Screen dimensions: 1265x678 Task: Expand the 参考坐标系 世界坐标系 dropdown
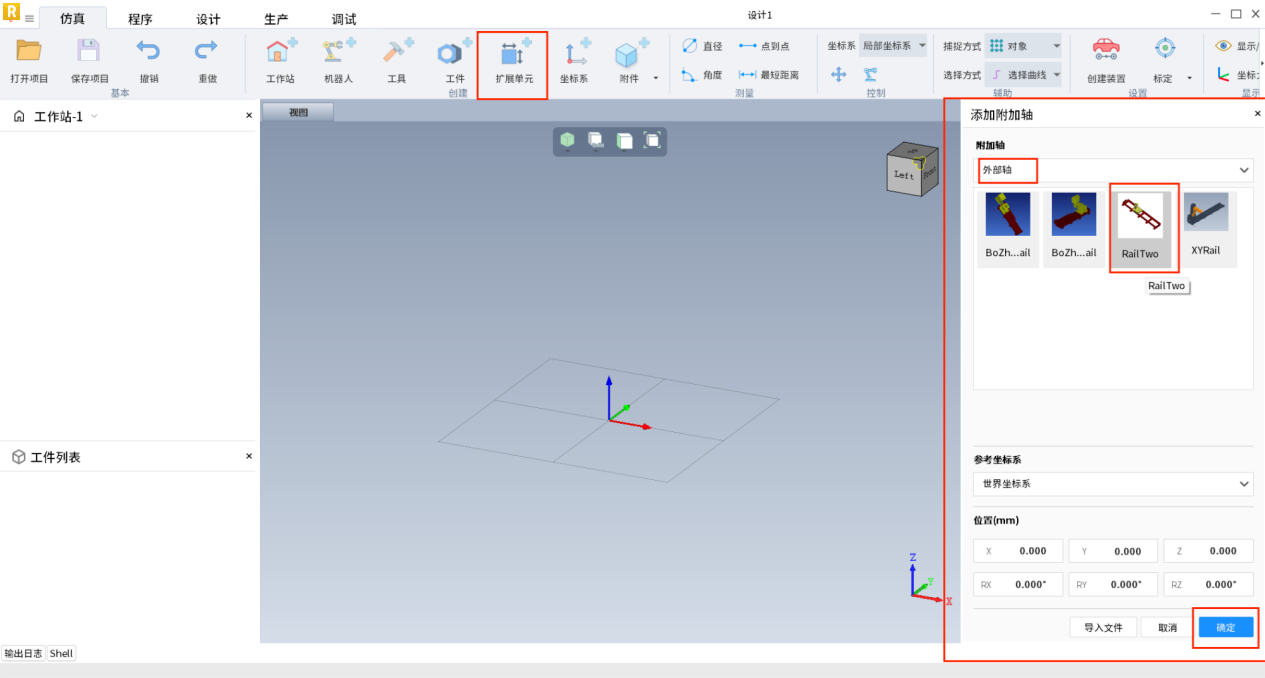pyautogui.click(x=1112, y=484)
